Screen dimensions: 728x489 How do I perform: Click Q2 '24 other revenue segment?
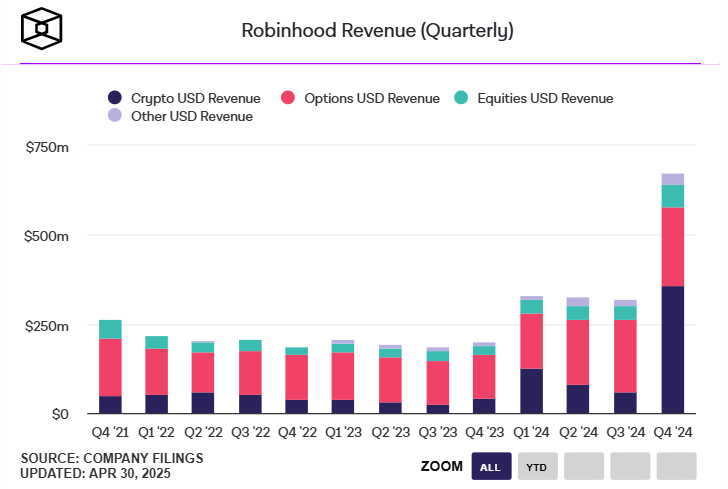[578, 302]
